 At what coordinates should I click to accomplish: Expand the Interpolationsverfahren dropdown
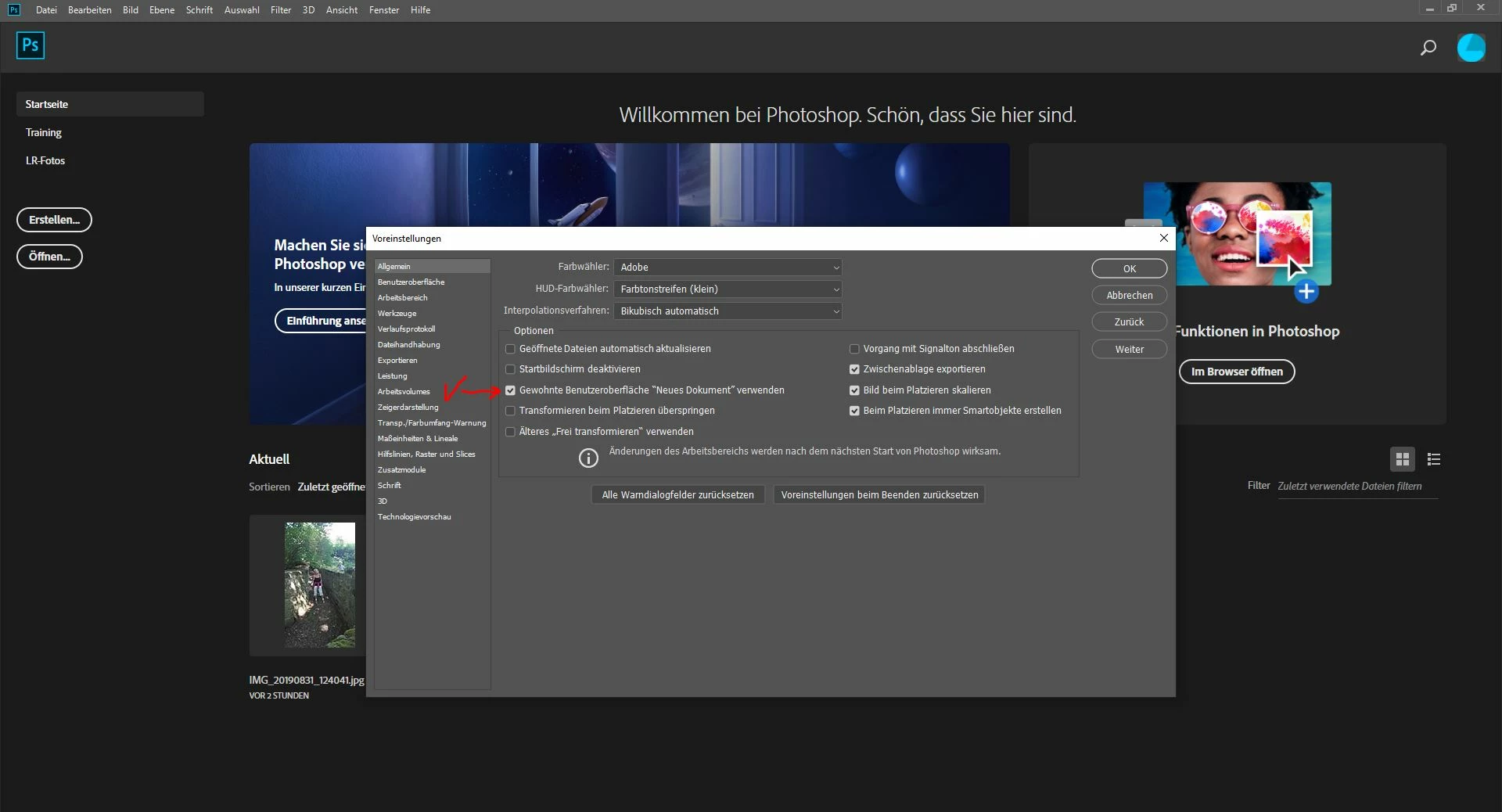point(728,311)
